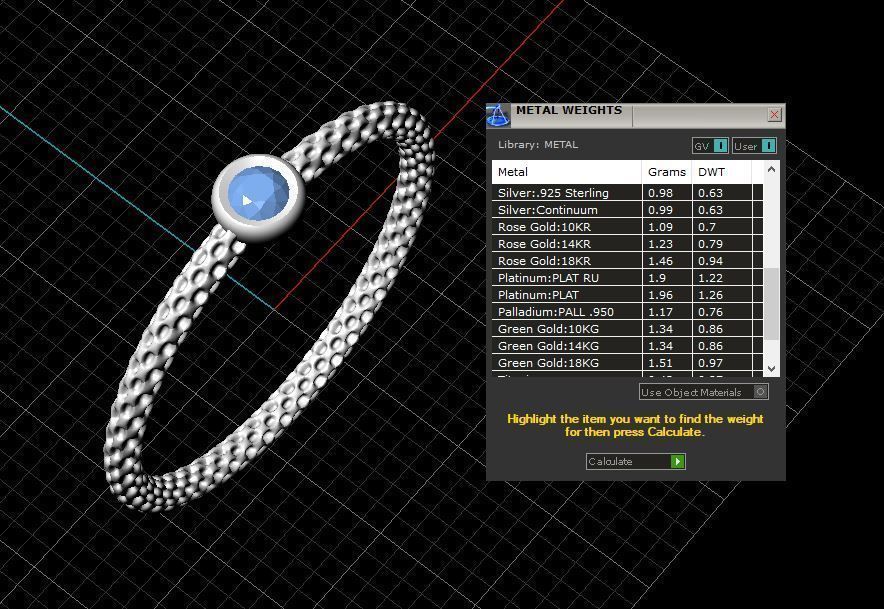Click the 0.94 DWT value for Rose Gold:18KR
884x609 pixels.
point(710,261)
